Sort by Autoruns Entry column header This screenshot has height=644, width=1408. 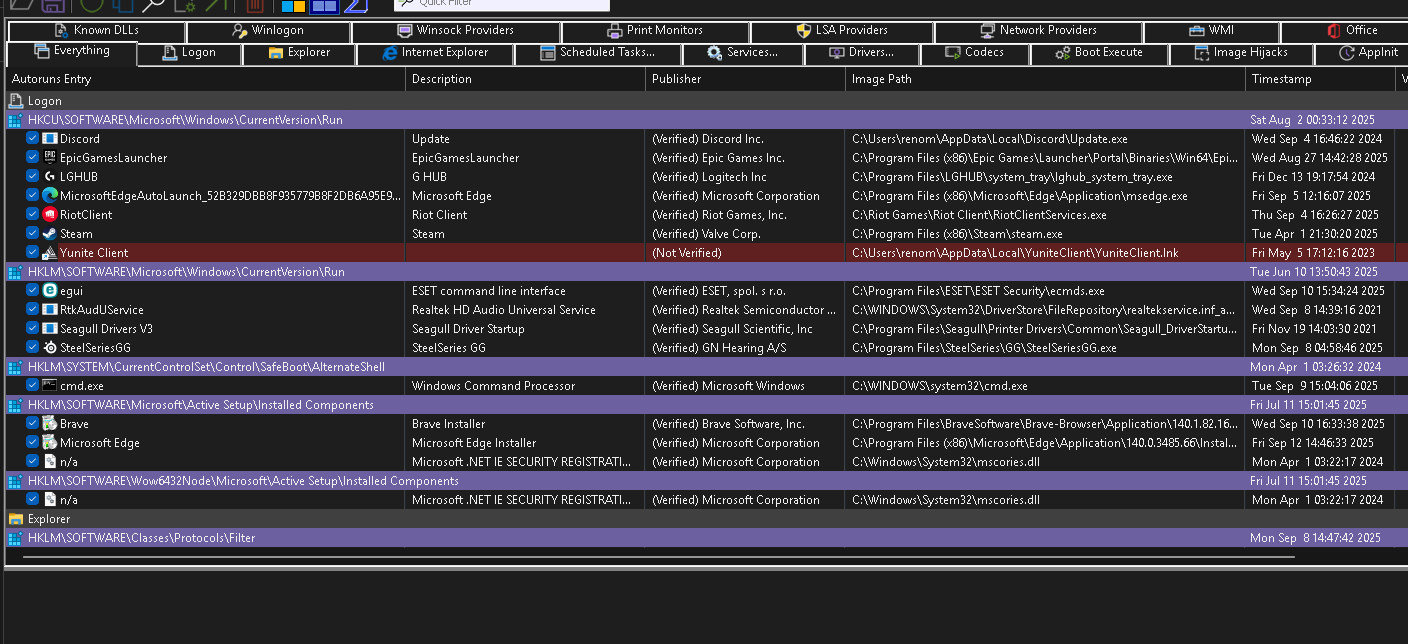point(205,79)
